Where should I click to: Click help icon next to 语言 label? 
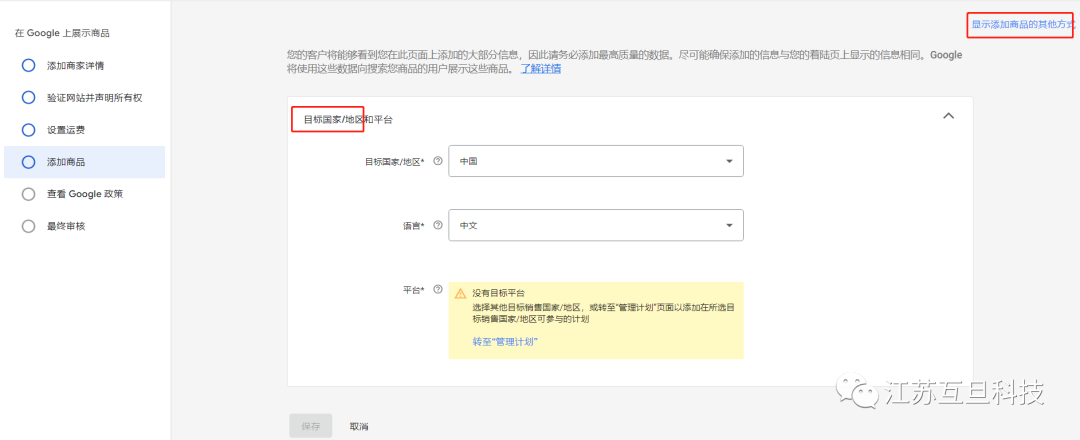437,226
